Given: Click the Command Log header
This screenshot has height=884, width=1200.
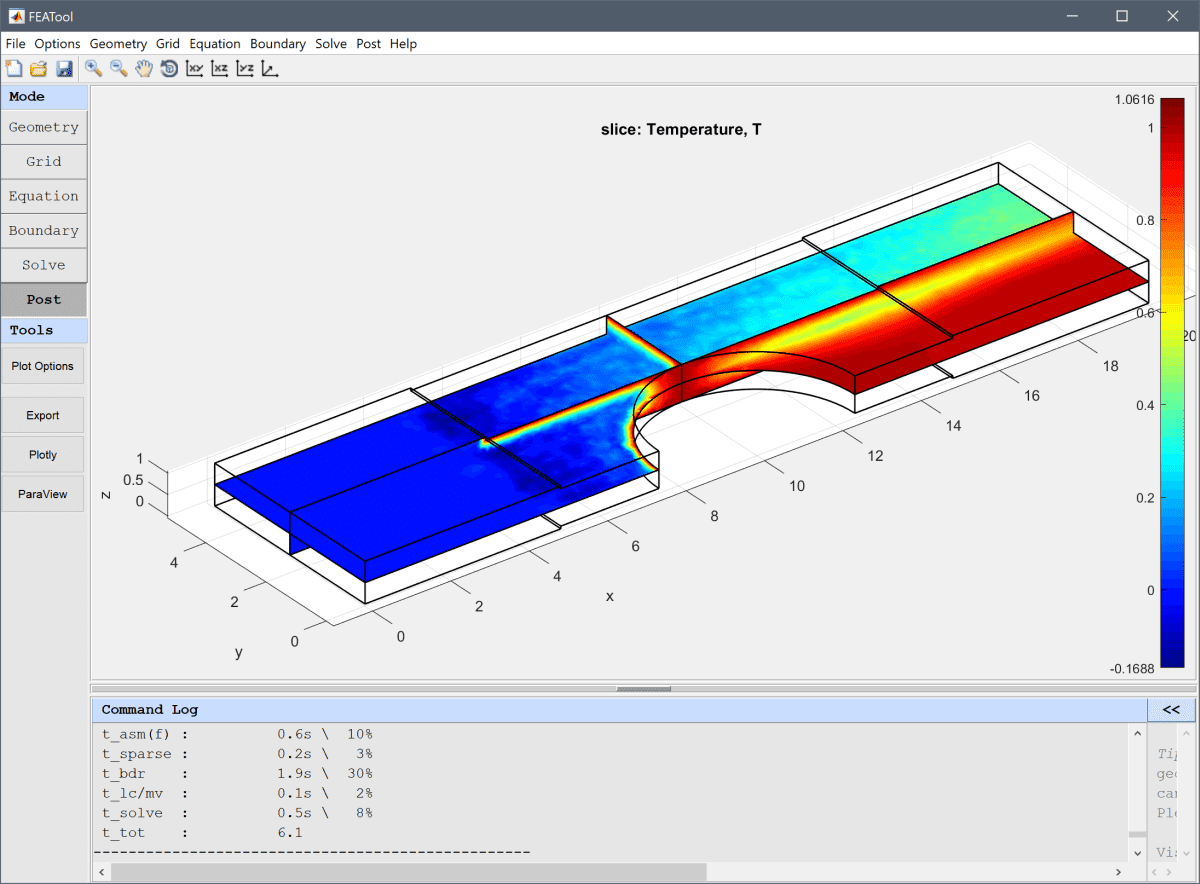Looking at the screenshot, I should 619,710.
